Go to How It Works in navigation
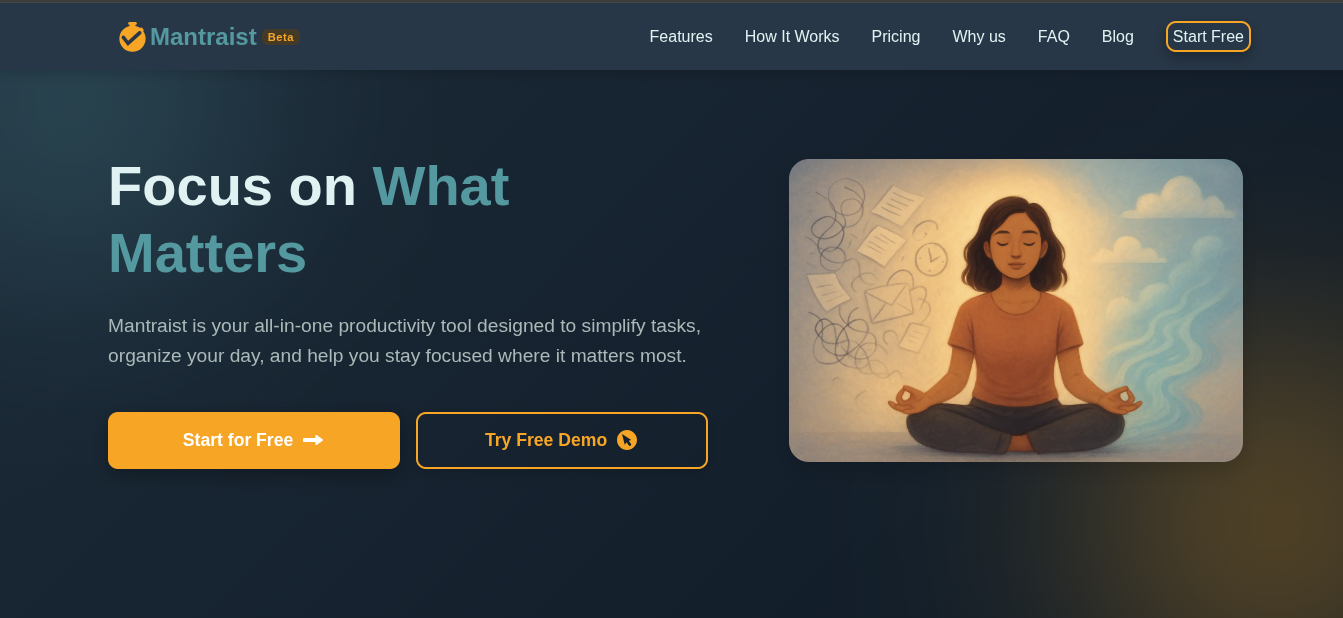The height and width of the screenshot is (618, 1343). tap(792, 37)
